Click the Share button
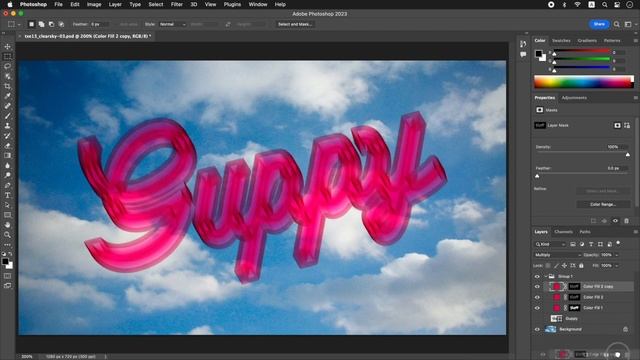This screenshot has height=360, width=640. click(599, 24)
